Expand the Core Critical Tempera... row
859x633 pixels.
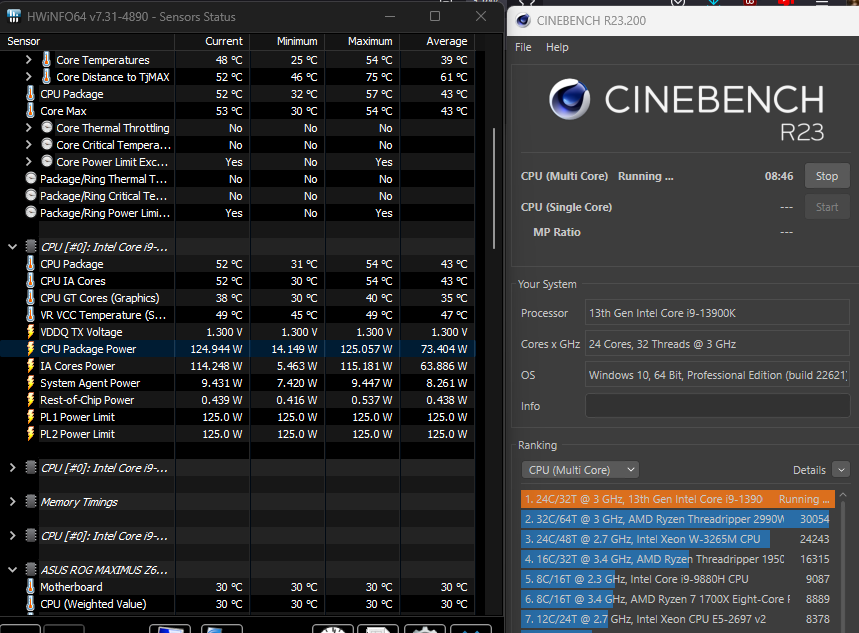(x=28, y=144)
